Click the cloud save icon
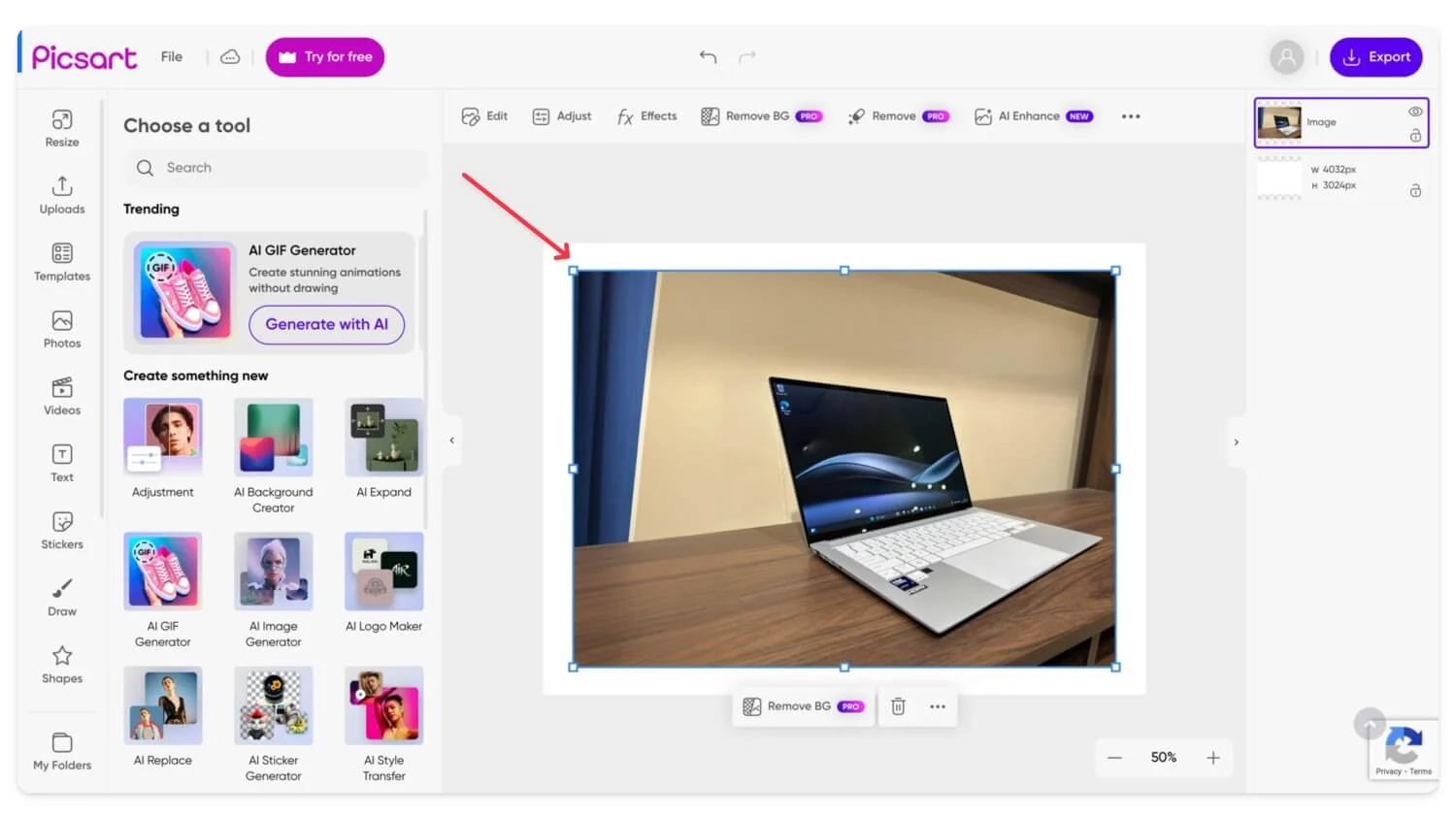This screenshot has height=819, width=1456. 230,57
